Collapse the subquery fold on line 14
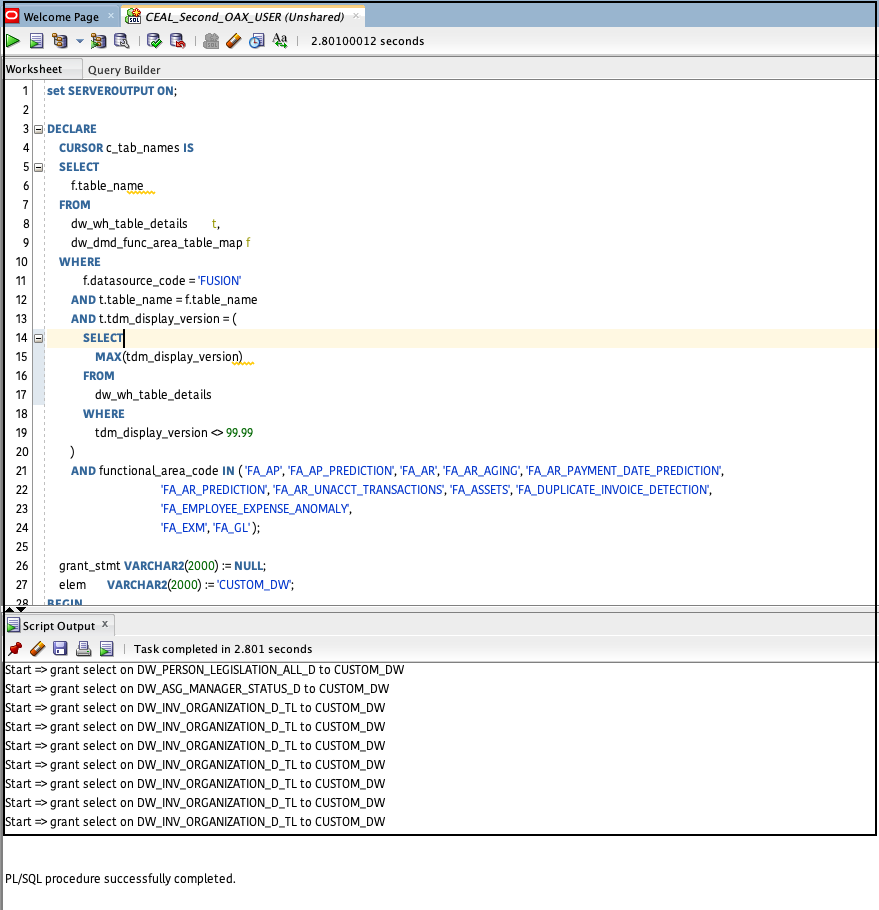The height and width of the screenshot is (910, 879). (x=38, y=338)
